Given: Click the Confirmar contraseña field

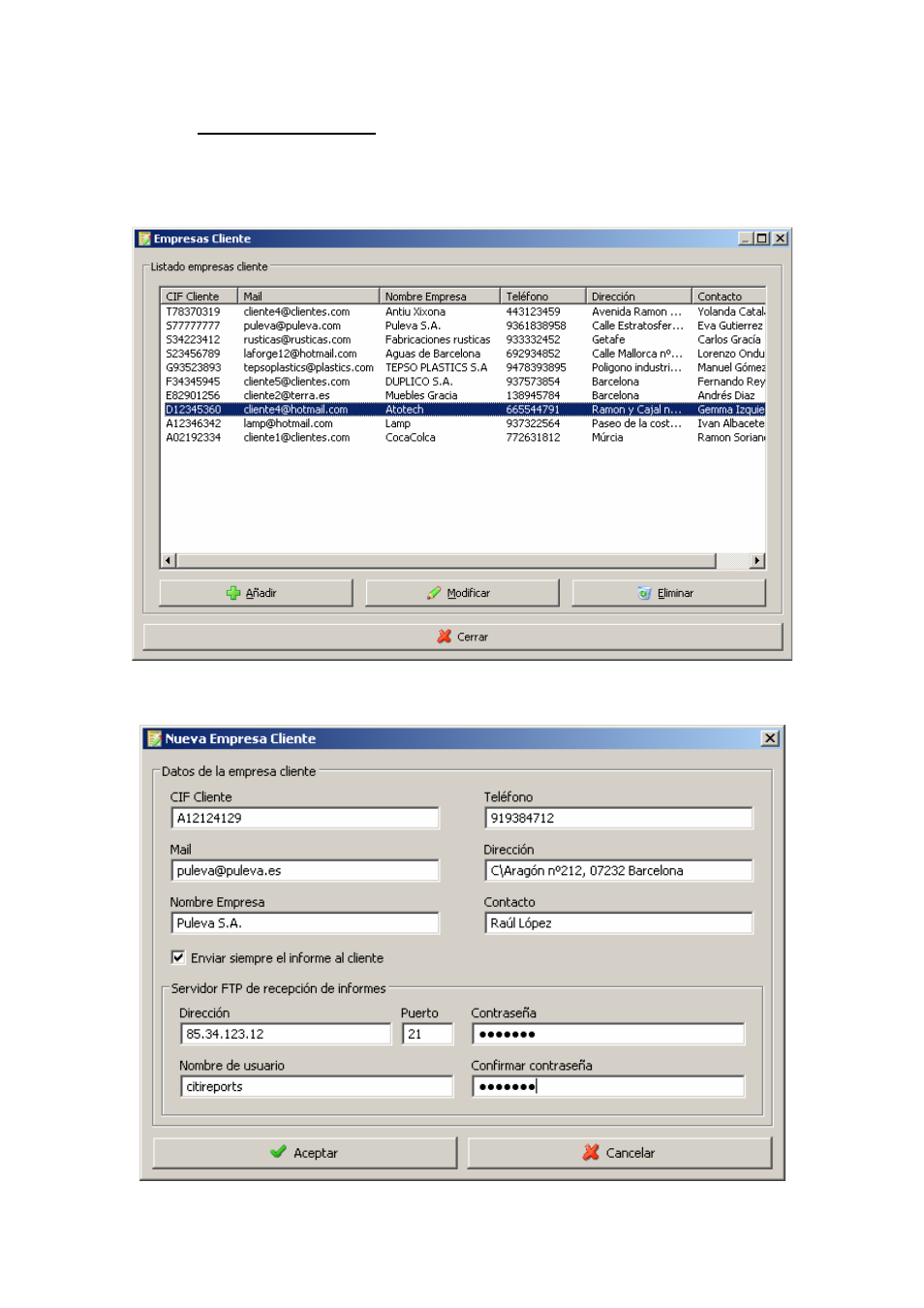Looking at the screenshot, I should tap(608, 1086).
